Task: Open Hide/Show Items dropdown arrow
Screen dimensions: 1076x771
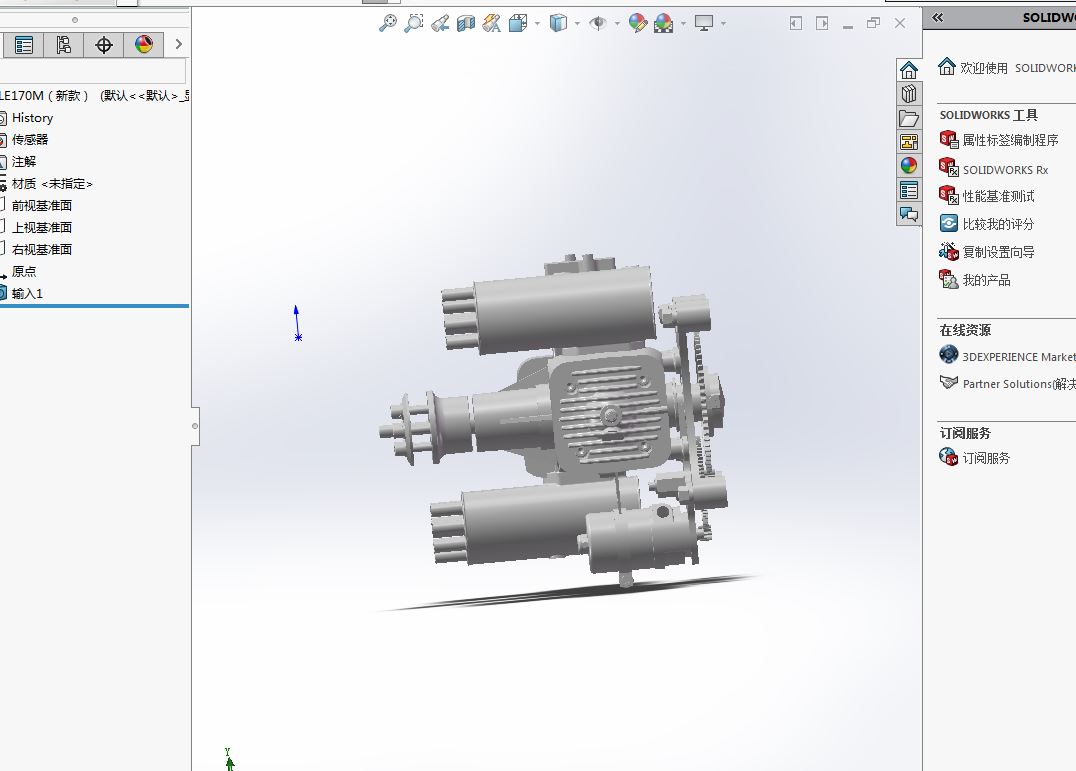Action: pyautogui.click(x=617, y=24)
